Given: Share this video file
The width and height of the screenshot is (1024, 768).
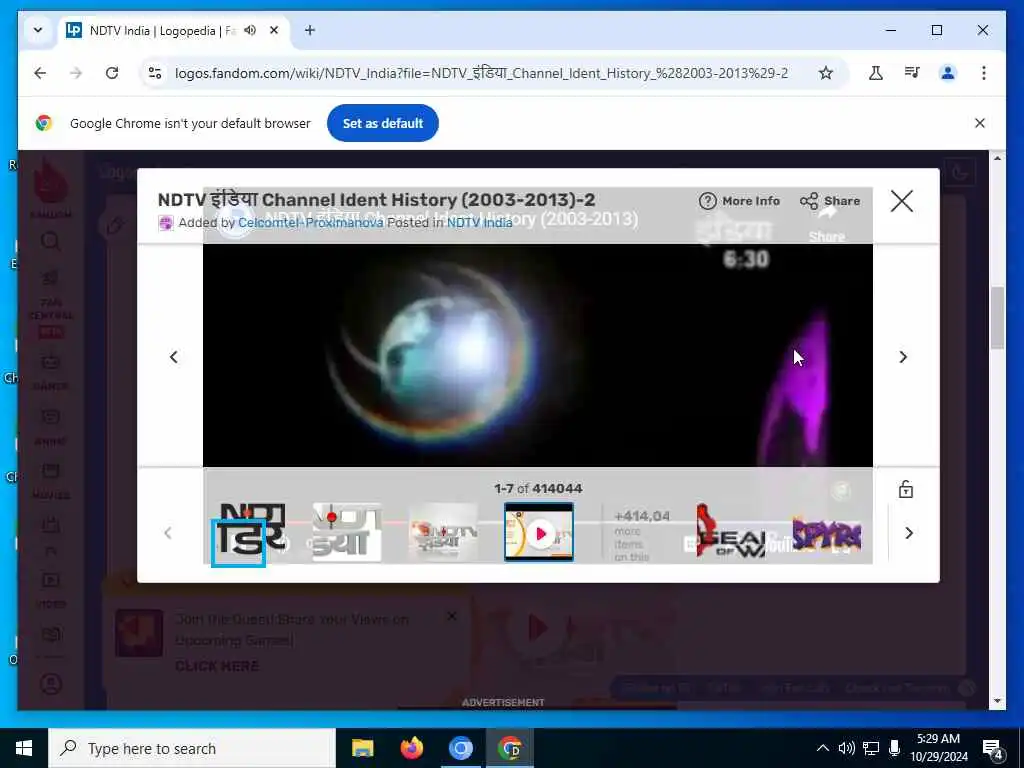Looking at the screenshot, I should tap(829, 201).
